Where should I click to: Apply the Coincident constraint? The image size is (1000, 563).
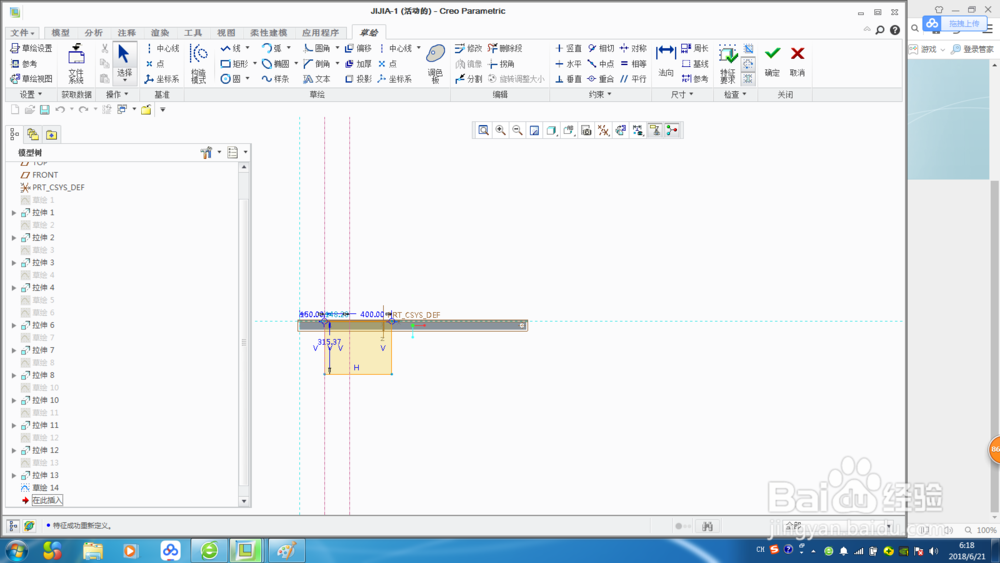(x=601, y=79)
